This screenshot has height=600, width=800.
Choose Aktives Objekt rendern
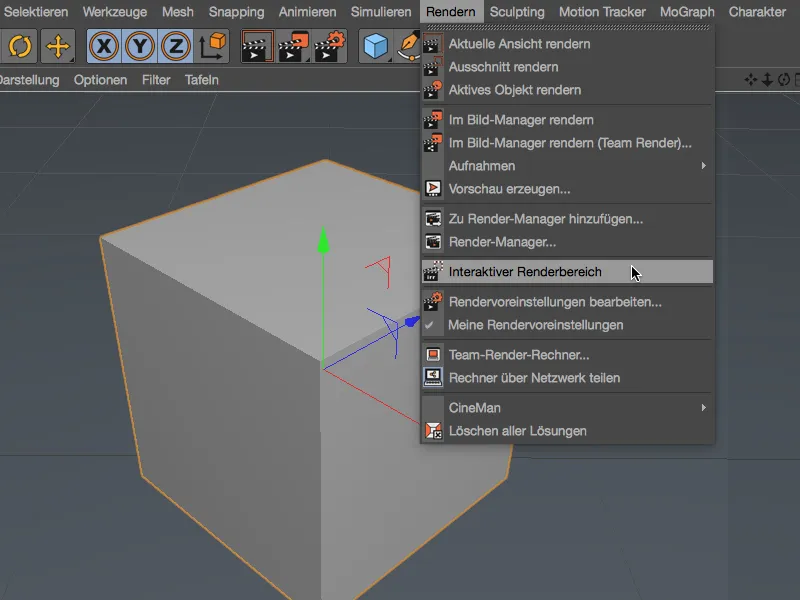tap(567, 90)
